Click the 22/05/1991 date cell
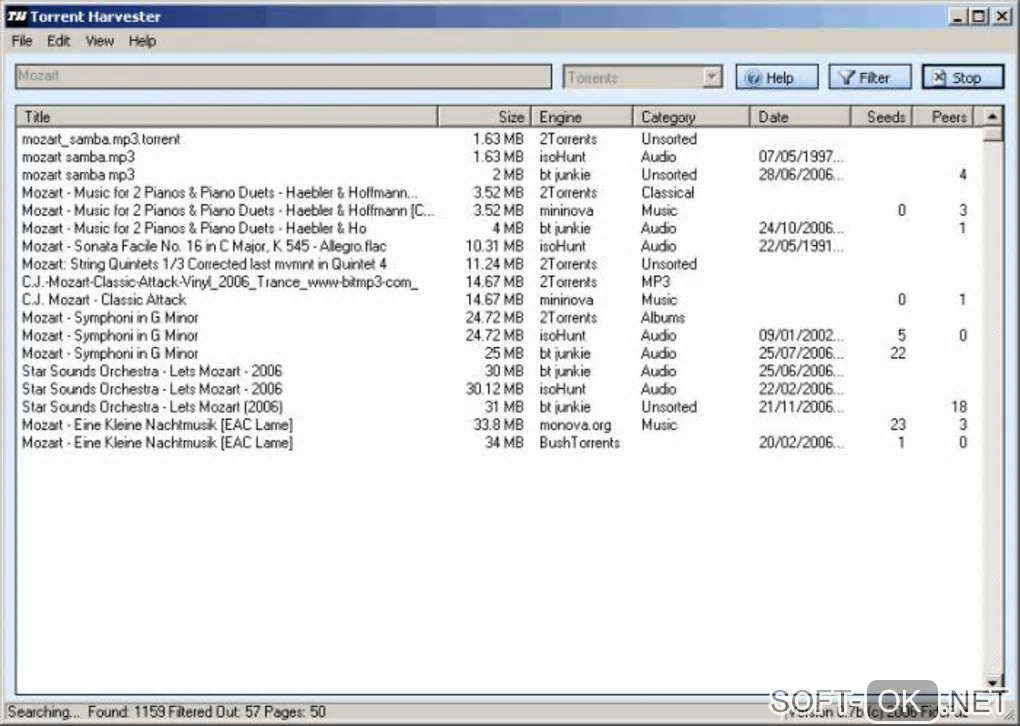The height and width of the screenshot is (726, 1020). point(801,246)
